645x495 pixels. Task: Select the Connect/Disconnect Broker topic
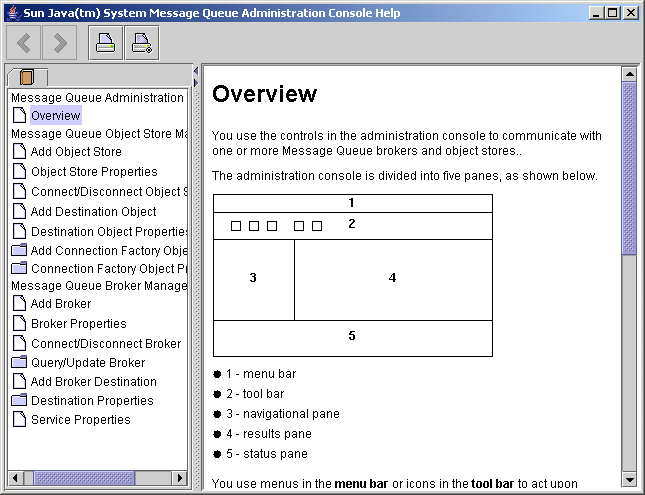click(106, 344)
